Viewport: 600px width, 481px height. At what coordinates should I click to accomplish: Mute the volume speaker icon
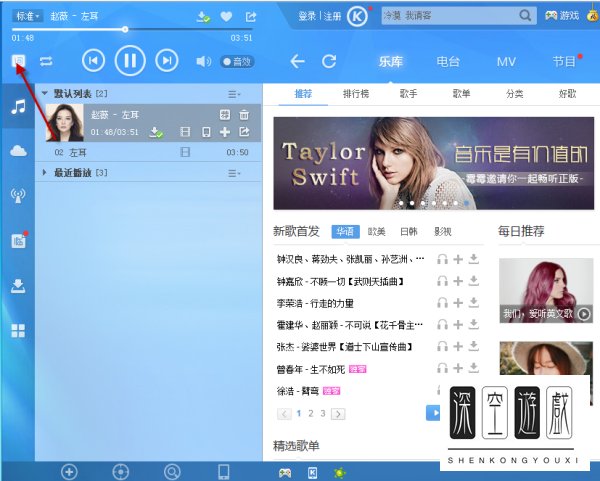click(x=202, y=62)
